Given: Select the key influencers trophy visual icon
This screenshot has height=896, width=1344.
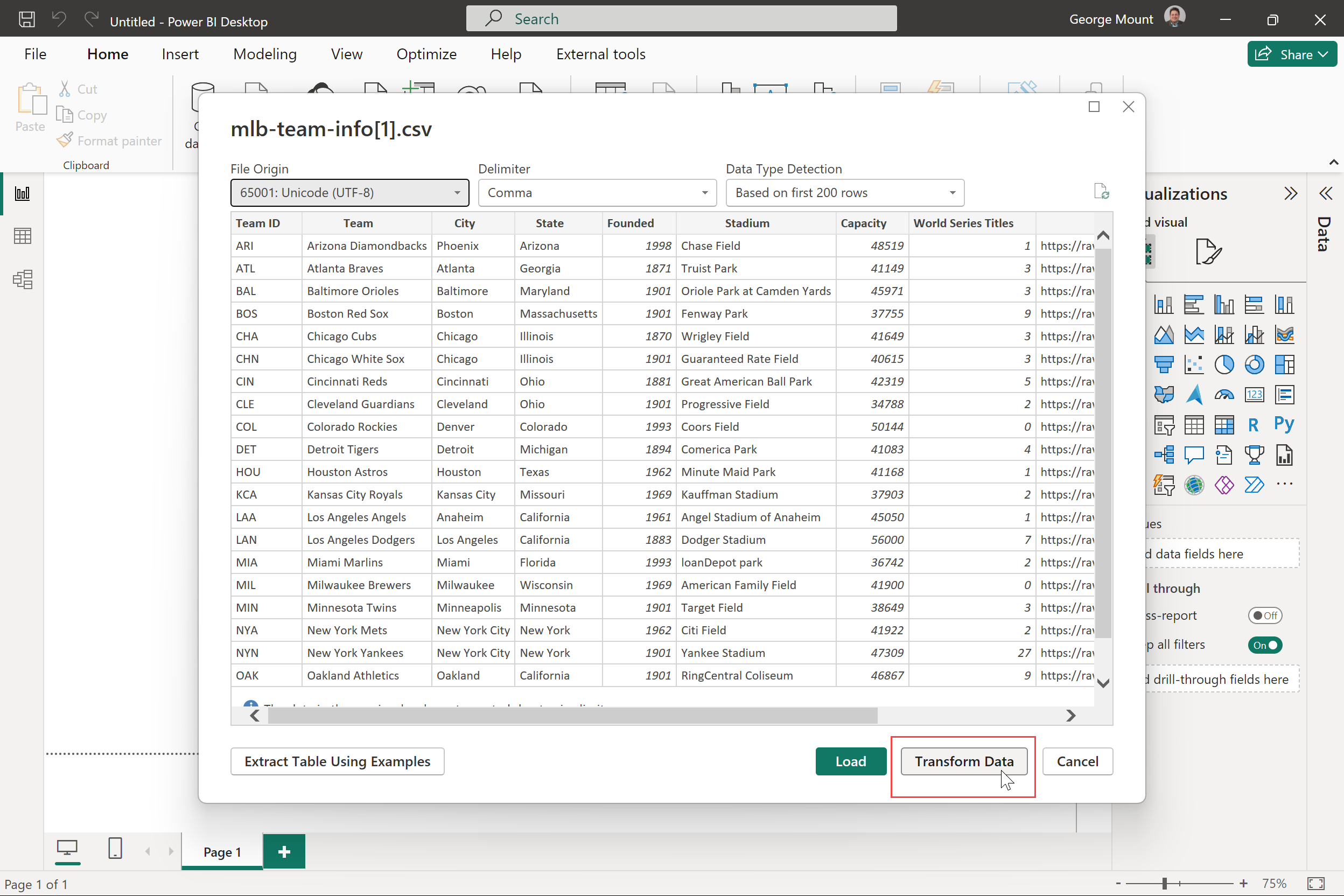Looking at the screenshot, I should pyautogui.click(x=1254, y=455).
